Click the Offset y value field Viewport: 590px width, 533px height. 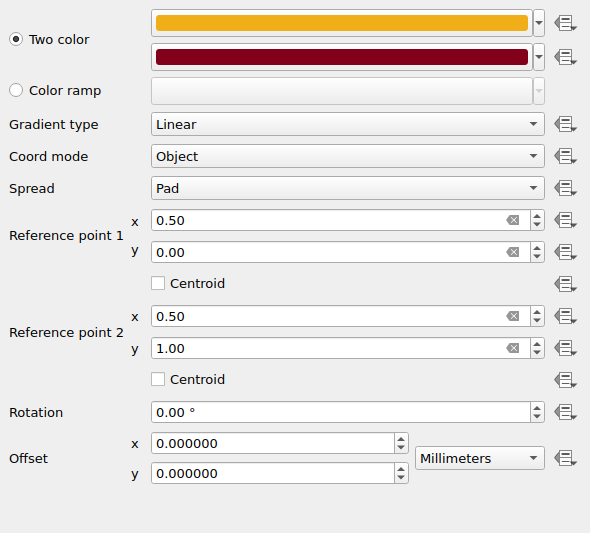click(x=273, y=473)
